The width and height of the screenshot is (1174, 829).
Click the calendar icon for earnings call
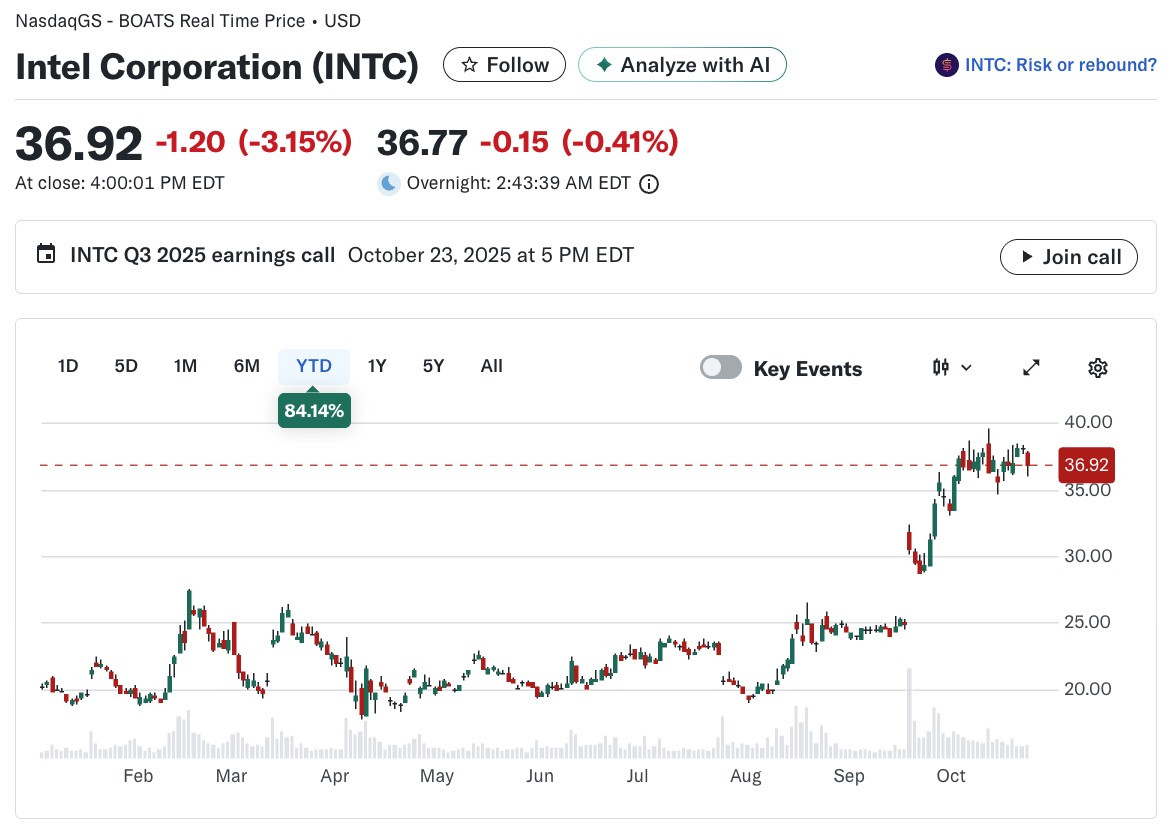click(46, 254)
